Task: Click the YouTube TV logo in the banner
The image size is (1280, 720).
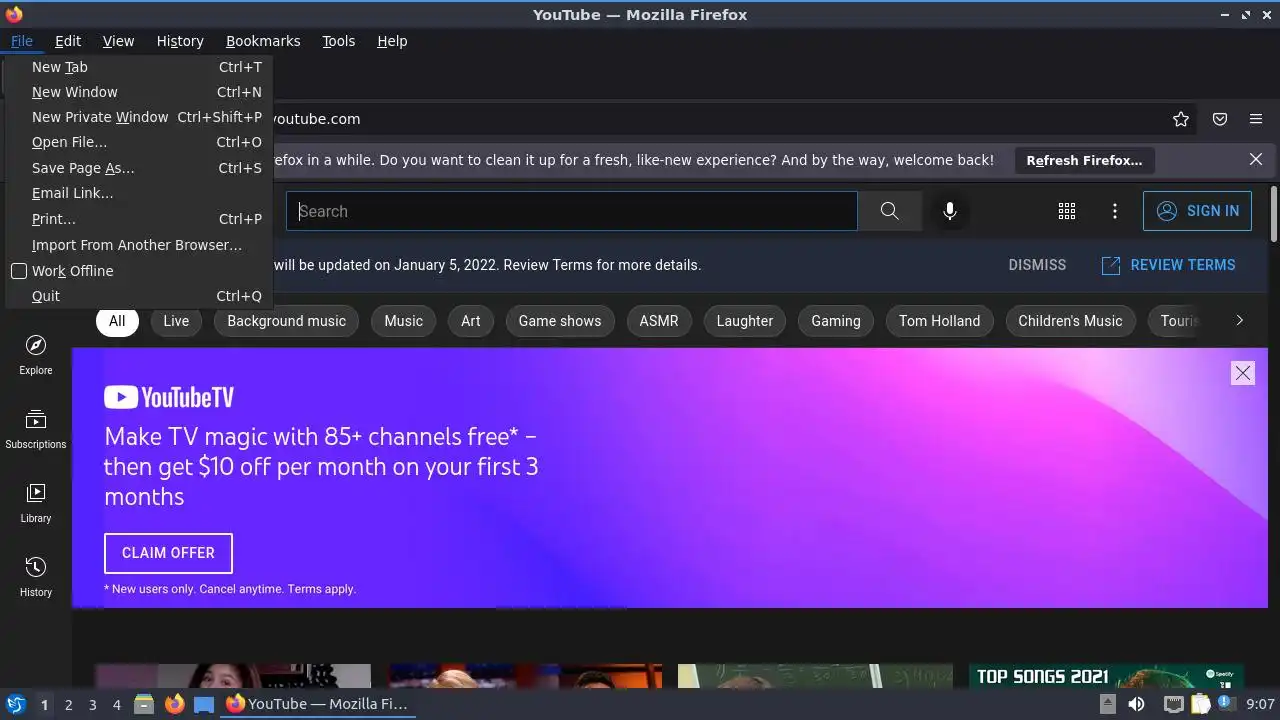Action: tap(169, 397)
